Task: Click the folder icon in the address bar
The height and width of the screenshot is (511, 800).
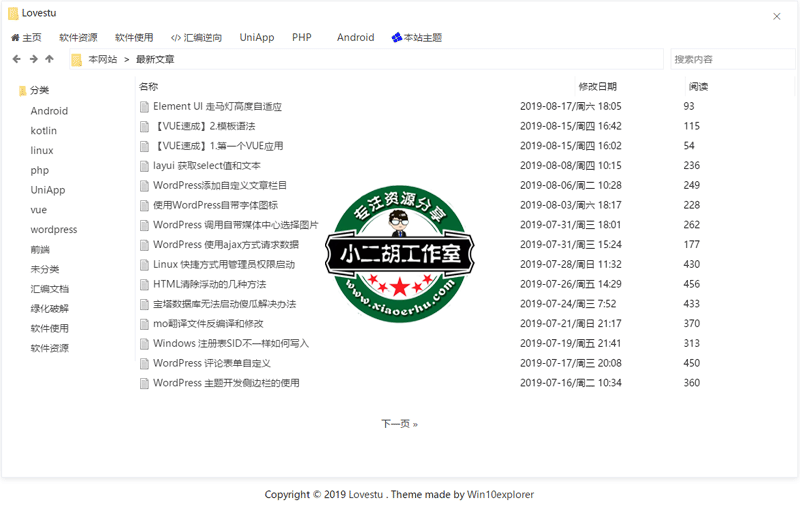Action: tap(76, 60)
